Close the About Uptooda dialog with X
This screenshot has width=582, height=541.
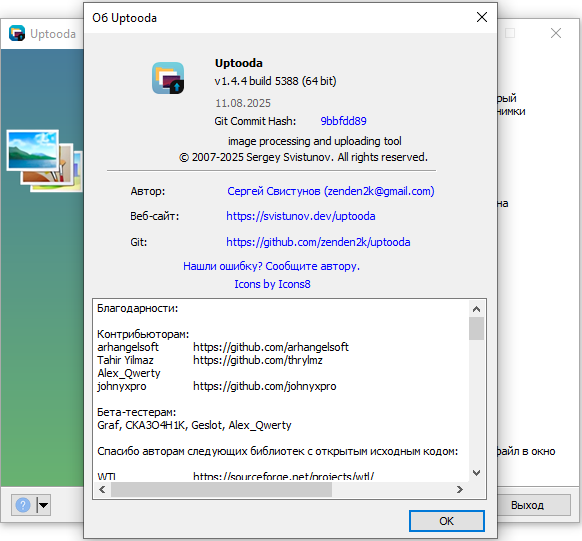tap(482, 17)
